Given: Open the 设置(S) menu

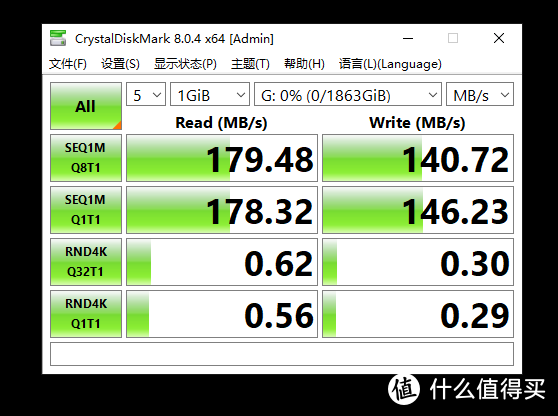Looking at the screenshot, I should [120, 64].
